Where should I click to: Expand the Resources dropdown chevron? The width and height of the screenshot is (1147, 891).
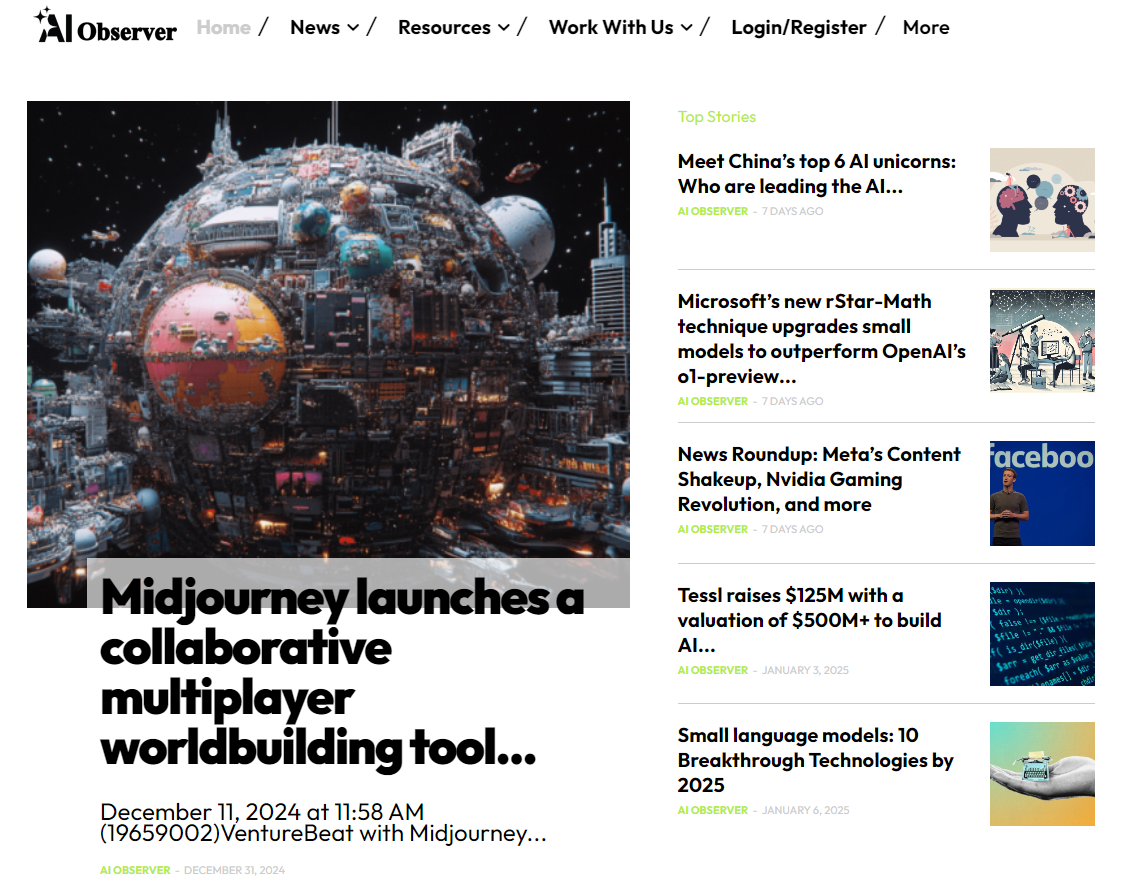tap(504, 28)
